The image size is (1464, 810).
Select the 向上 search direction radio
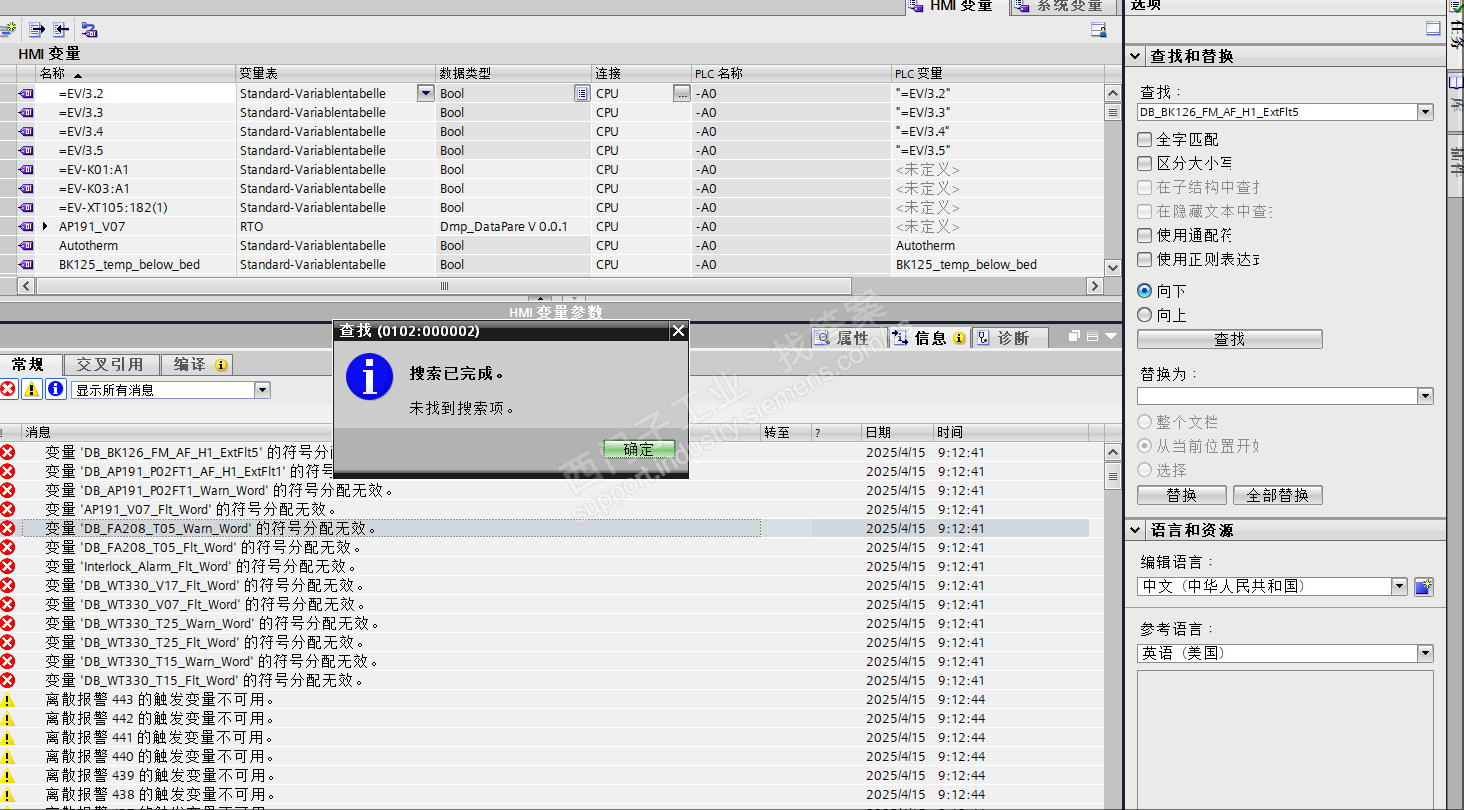pyautogui.click(x=1145, y=315)
